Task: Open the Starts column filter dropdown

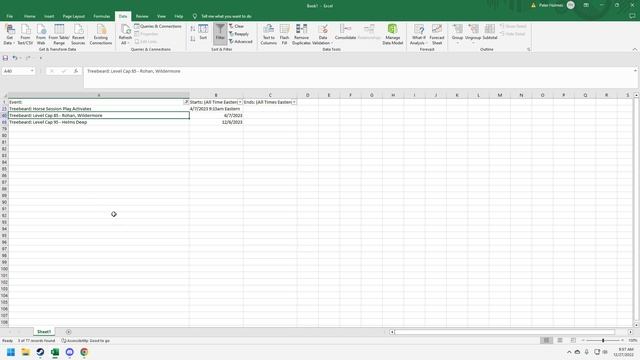Action: pyautogui.click(x=240, y=102)
